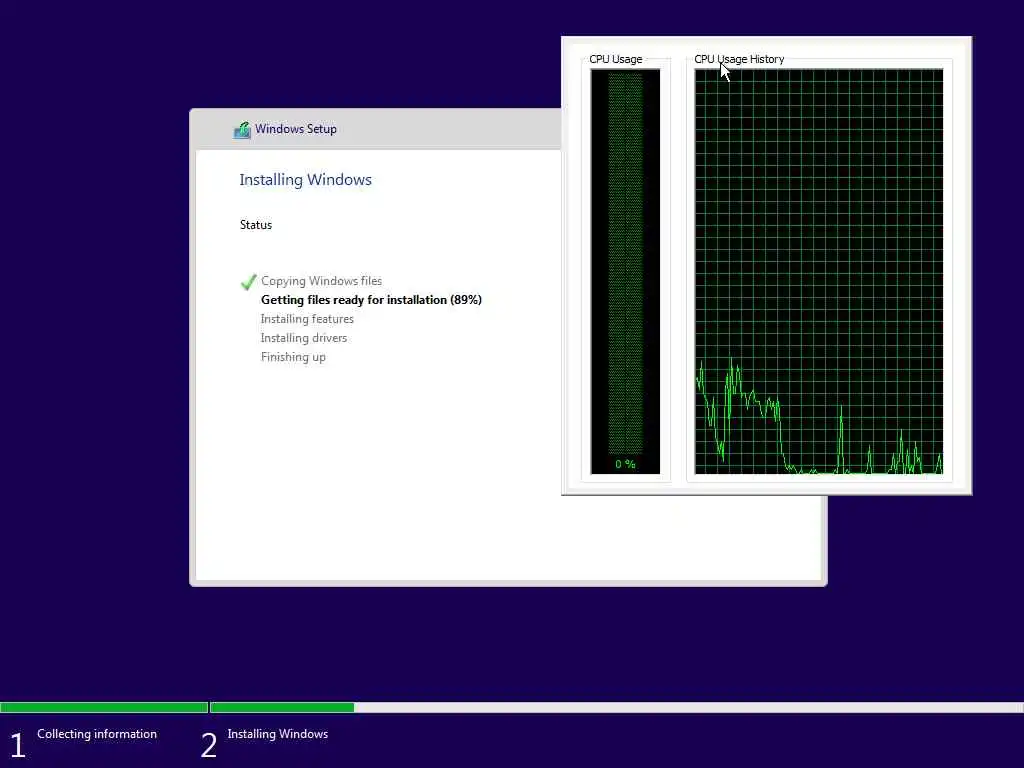This screenshot has height=768, width=1024.
Task: Click the Status label
Action: [x=255, y=225]
